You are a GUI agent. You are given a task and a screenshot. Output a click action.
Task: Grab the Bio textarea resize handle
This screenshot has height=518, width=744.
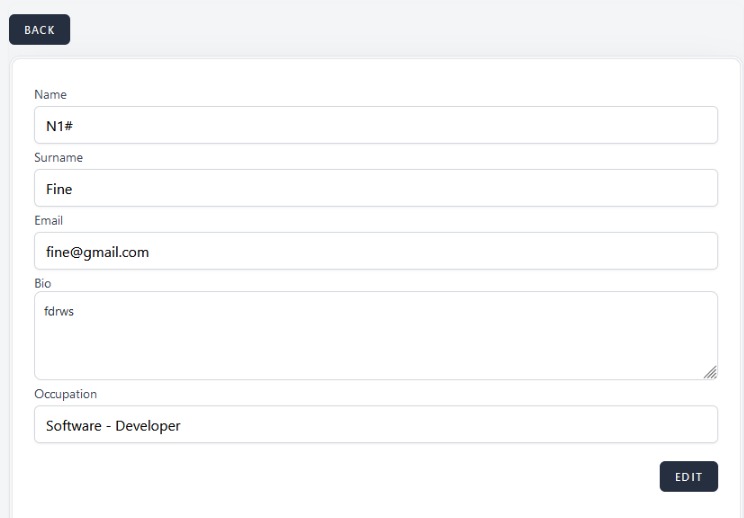[x=710, y=372]
